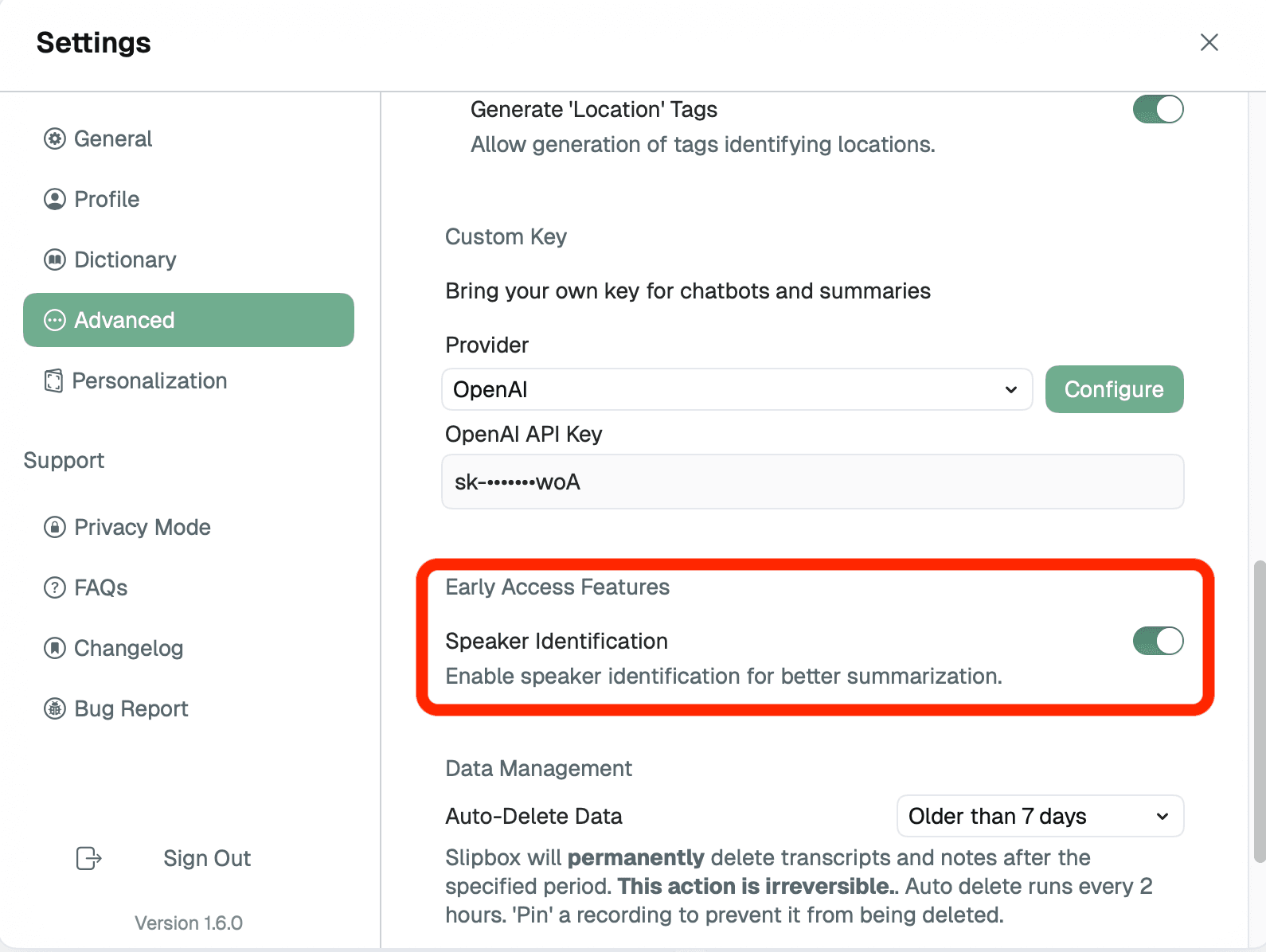Click 'This action is irreversible' warning text
This screenshot has width=1266, height=952.
(756, 886)
